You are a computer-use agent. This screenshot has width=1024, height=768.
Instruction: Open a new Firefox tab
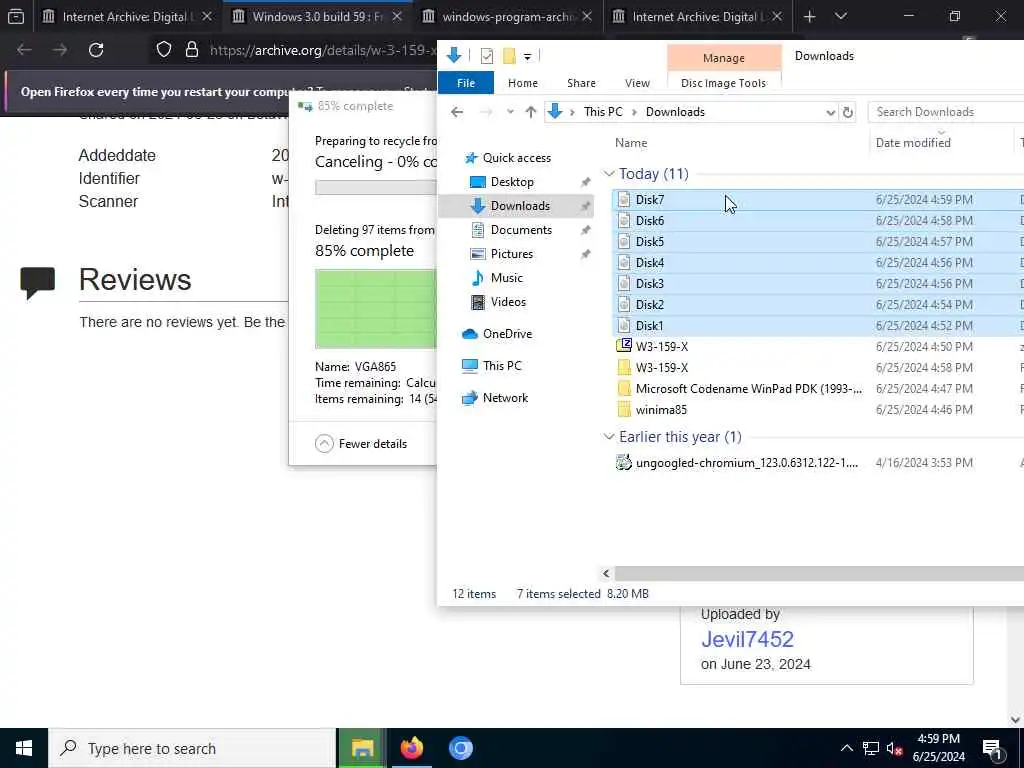coord(809,17)
